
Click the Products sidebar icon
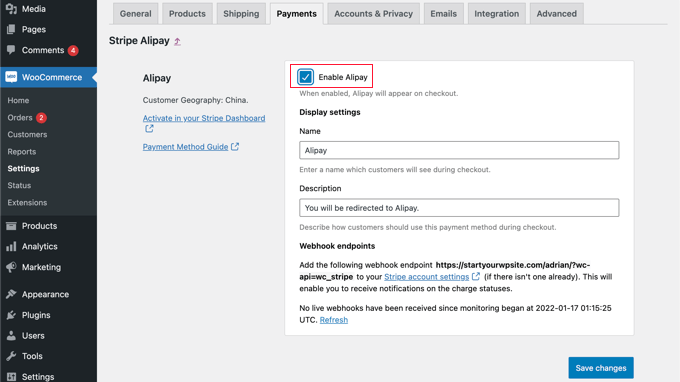pos(11,226)
